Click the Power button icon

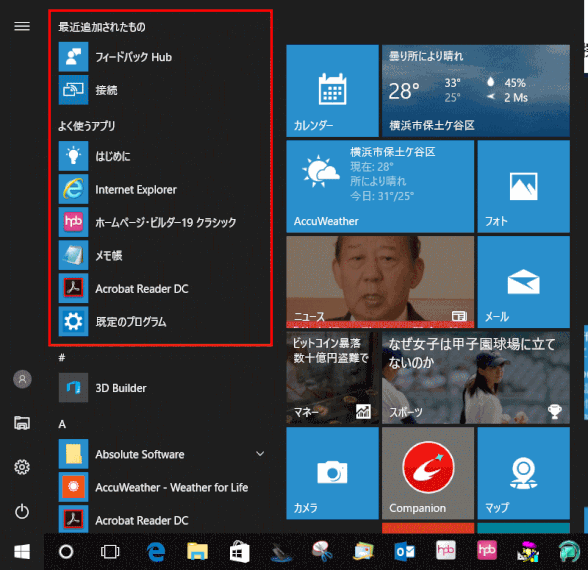(22, 511)
